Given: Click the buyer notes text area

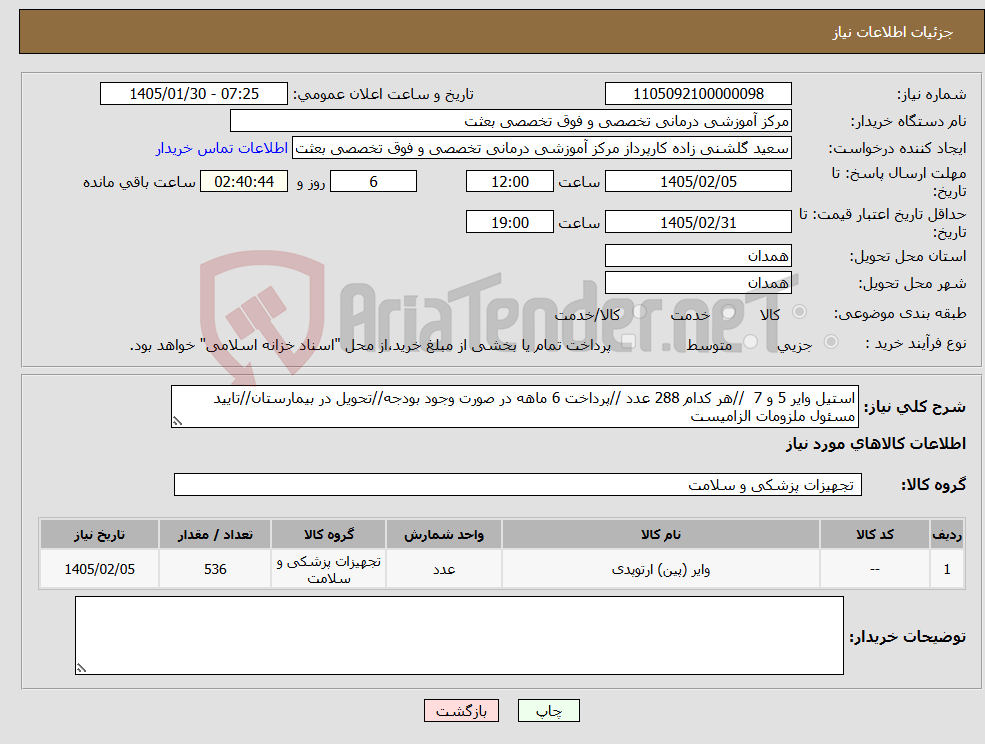Looking at the screenshot, I should (x=459, y=635).
